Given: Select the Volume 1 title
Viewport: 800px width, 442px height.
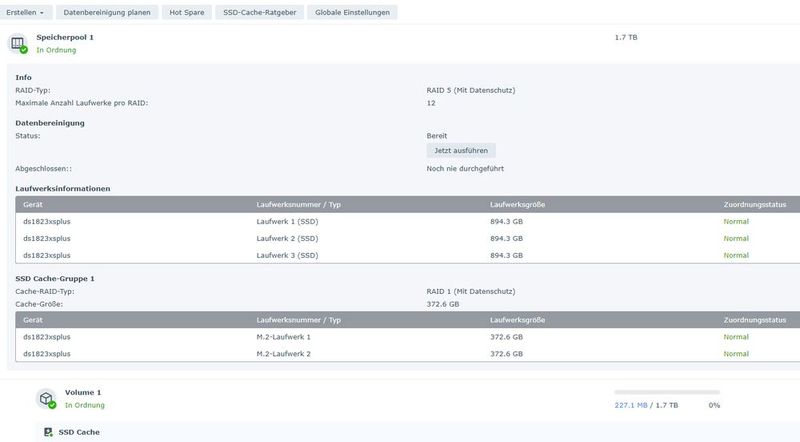Looking at the screenshot, I should (83, 392).
